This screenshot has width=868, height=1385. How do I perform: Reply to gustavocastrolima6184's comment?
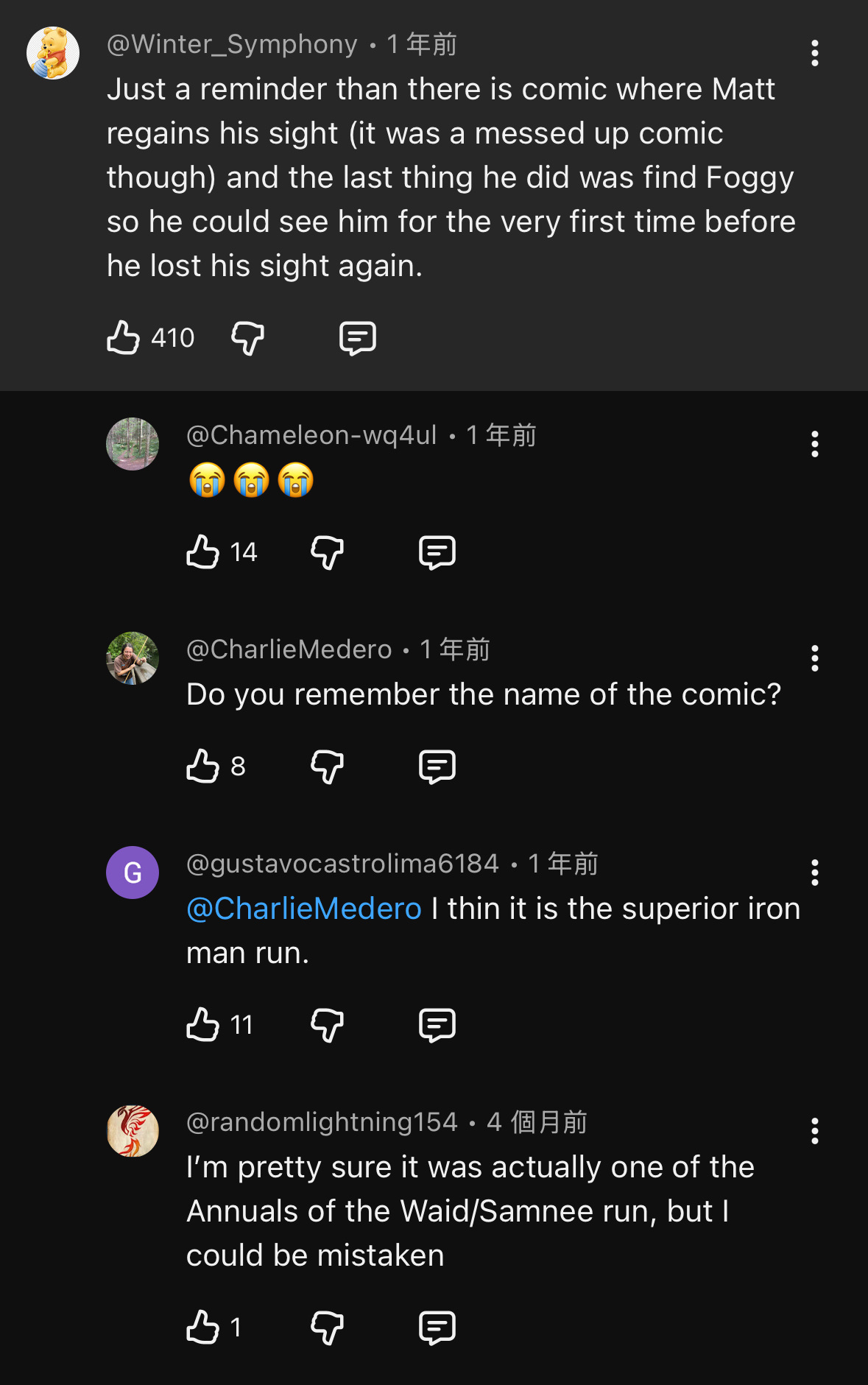point(437,1025)
